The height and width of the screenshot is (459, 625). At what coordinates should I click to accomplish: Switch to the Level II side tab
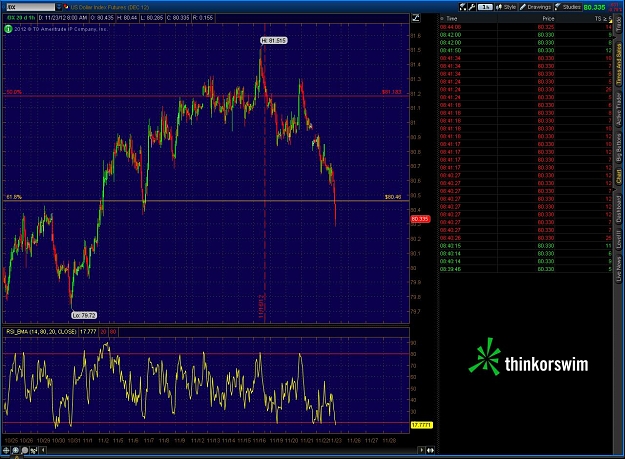pyautogui.click(x=619, y=240)
